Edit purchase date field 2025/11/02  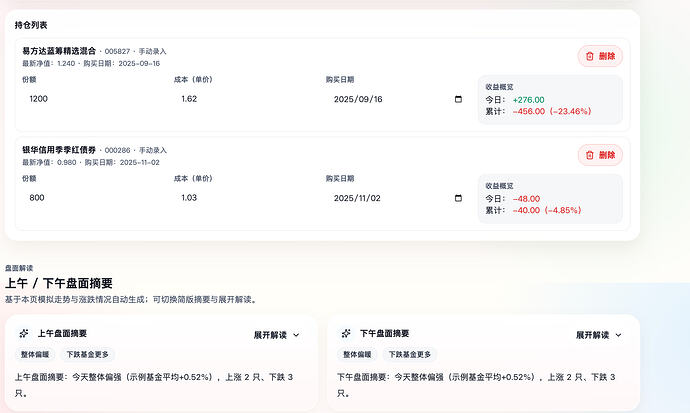coord(398,198)
